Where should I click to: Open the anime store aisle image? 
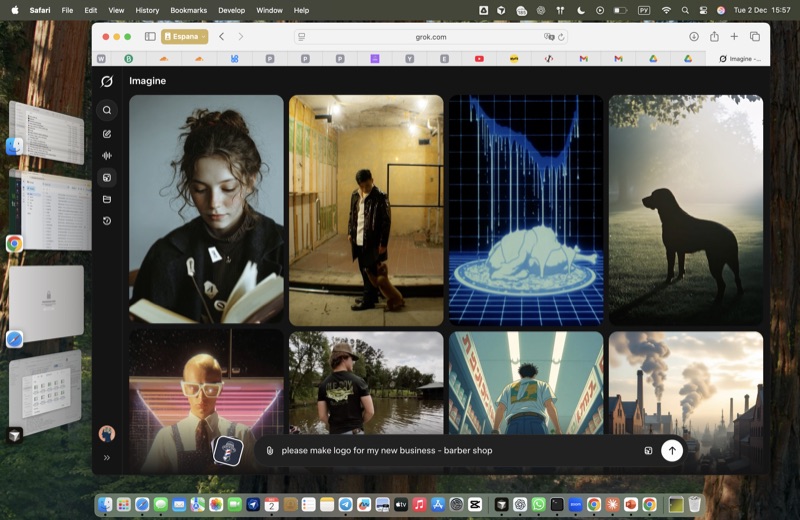[x=526, y=383]
